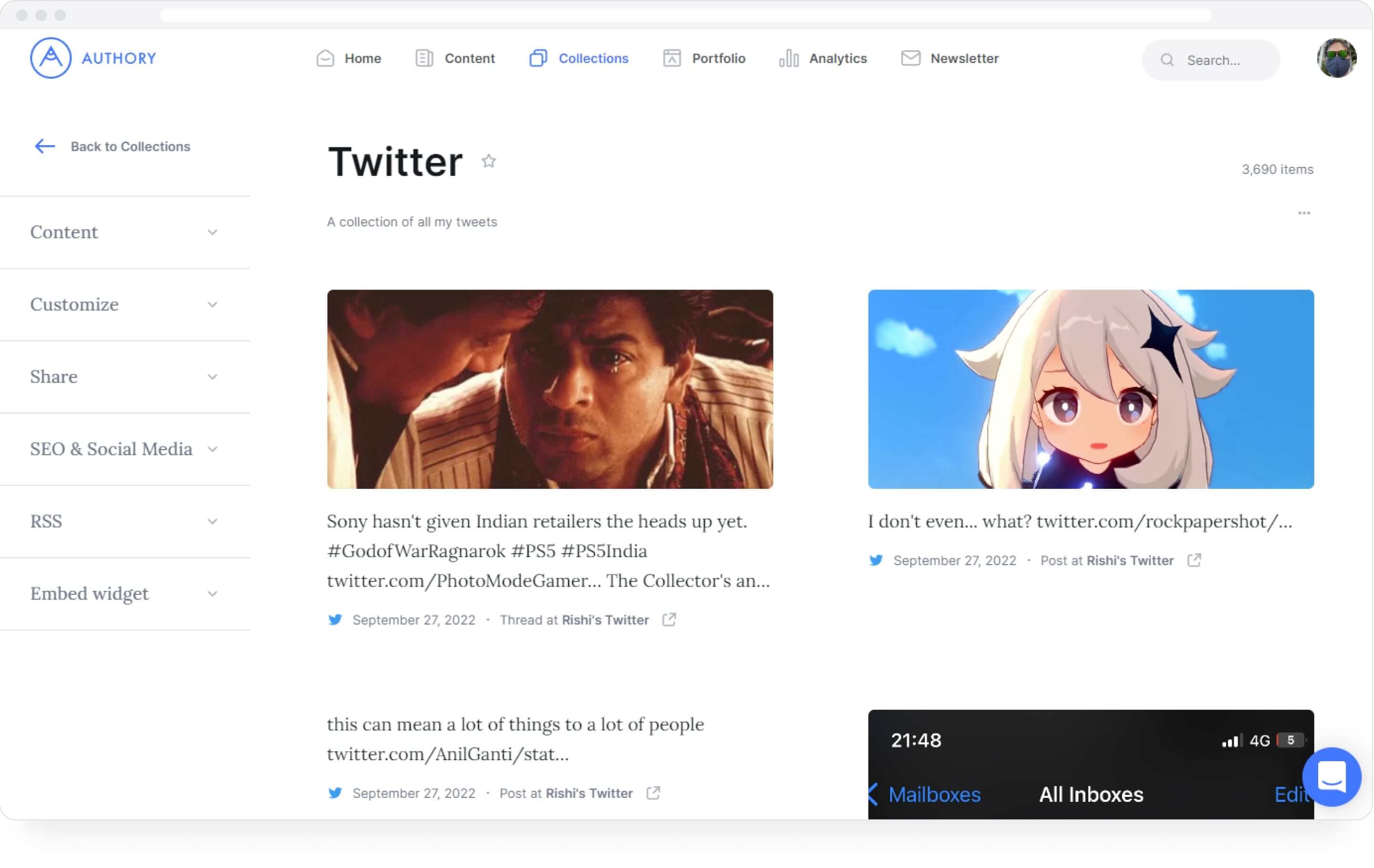
Task: Click the Newsletter envelope icon
Action: coord(911,58)
